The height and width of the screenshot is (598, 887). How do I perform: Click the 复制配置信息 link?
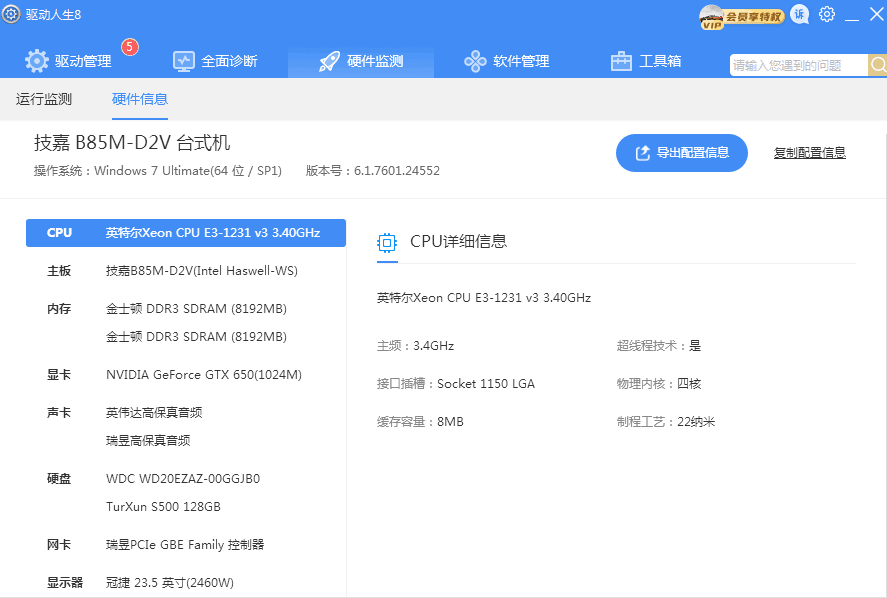point(810,153)
